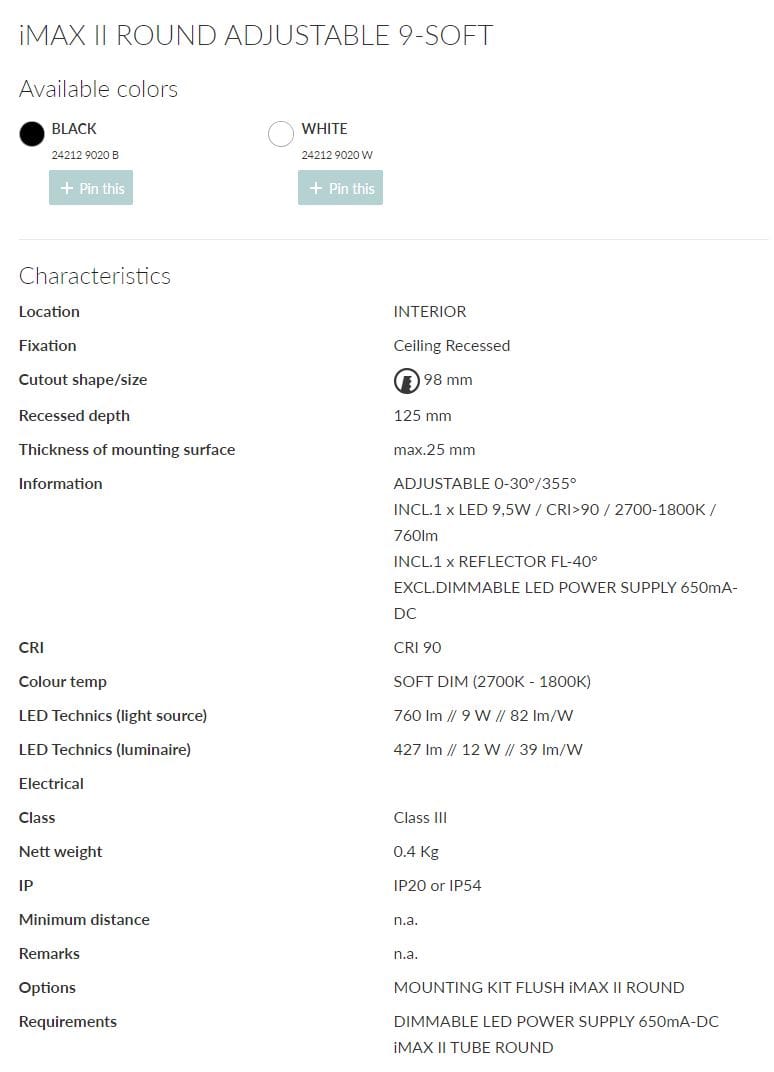Image resolution: width=774 pixels, height=1072 pixels.
Task: Click the round cutout shape icon
Action: click(x=406, y=380)
